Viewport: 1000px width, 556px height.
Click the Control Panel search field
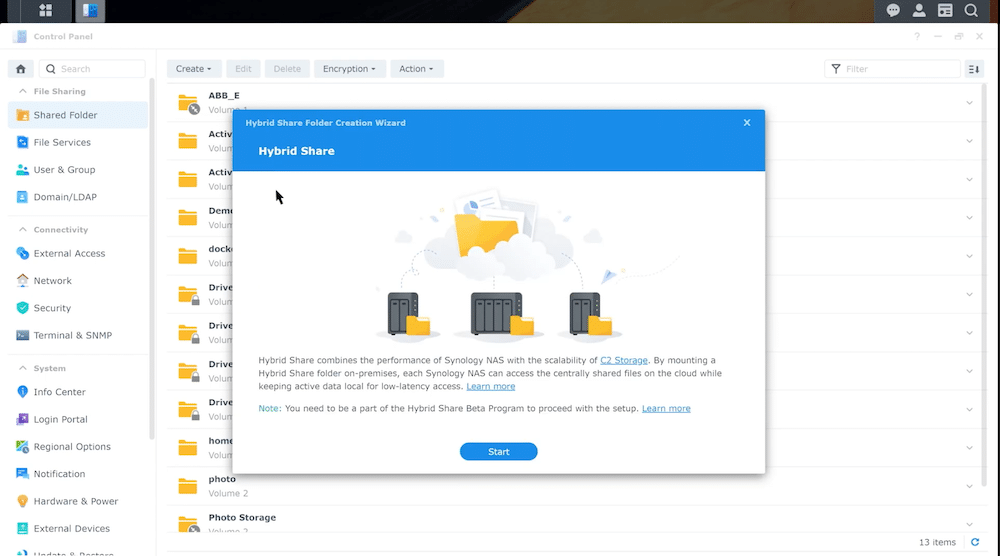click(x=92, y=69)
